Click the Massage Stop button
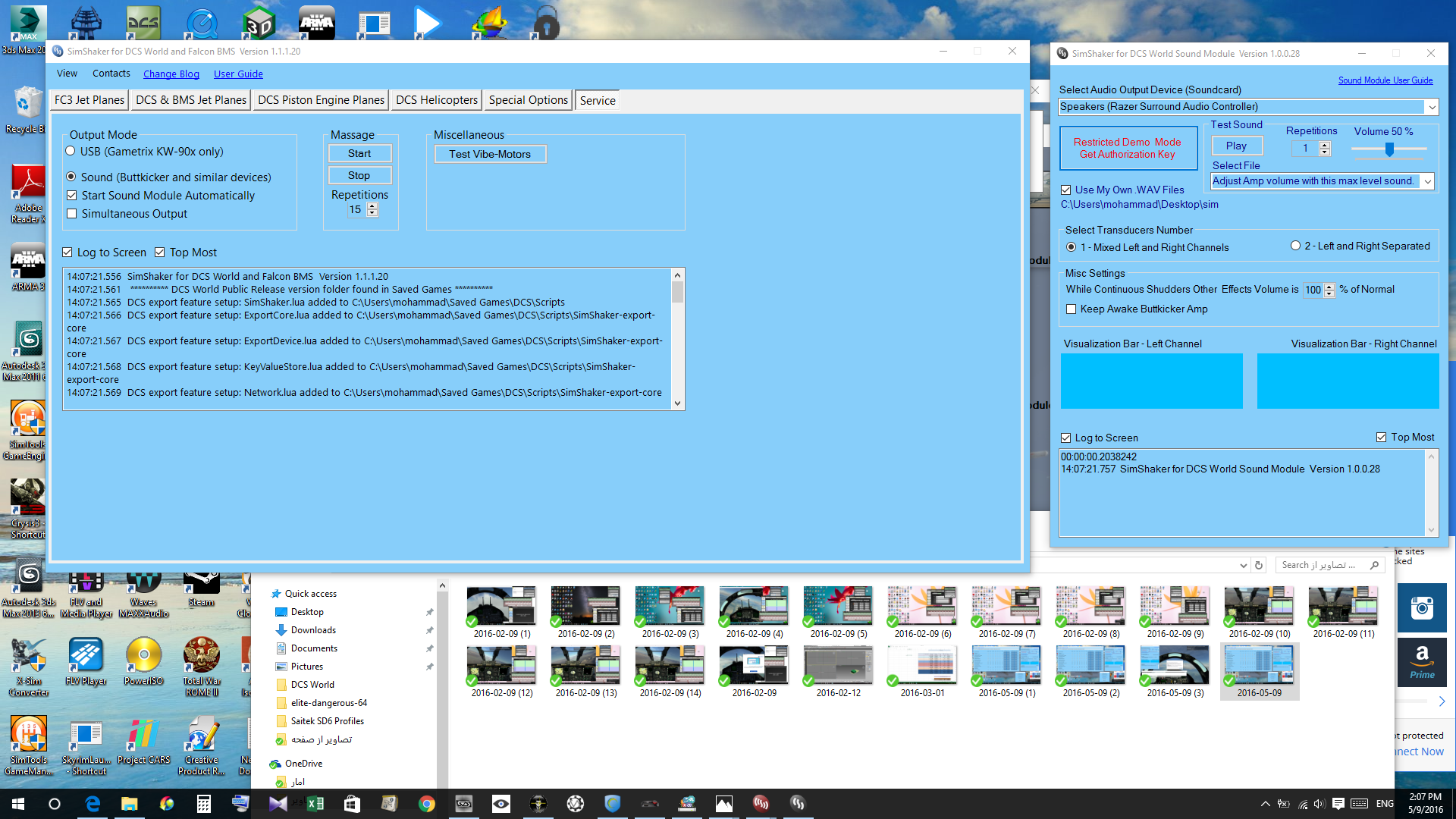The height and width of the screenshot is (819, 1456). pyautogui.click(x=359, y=175)
